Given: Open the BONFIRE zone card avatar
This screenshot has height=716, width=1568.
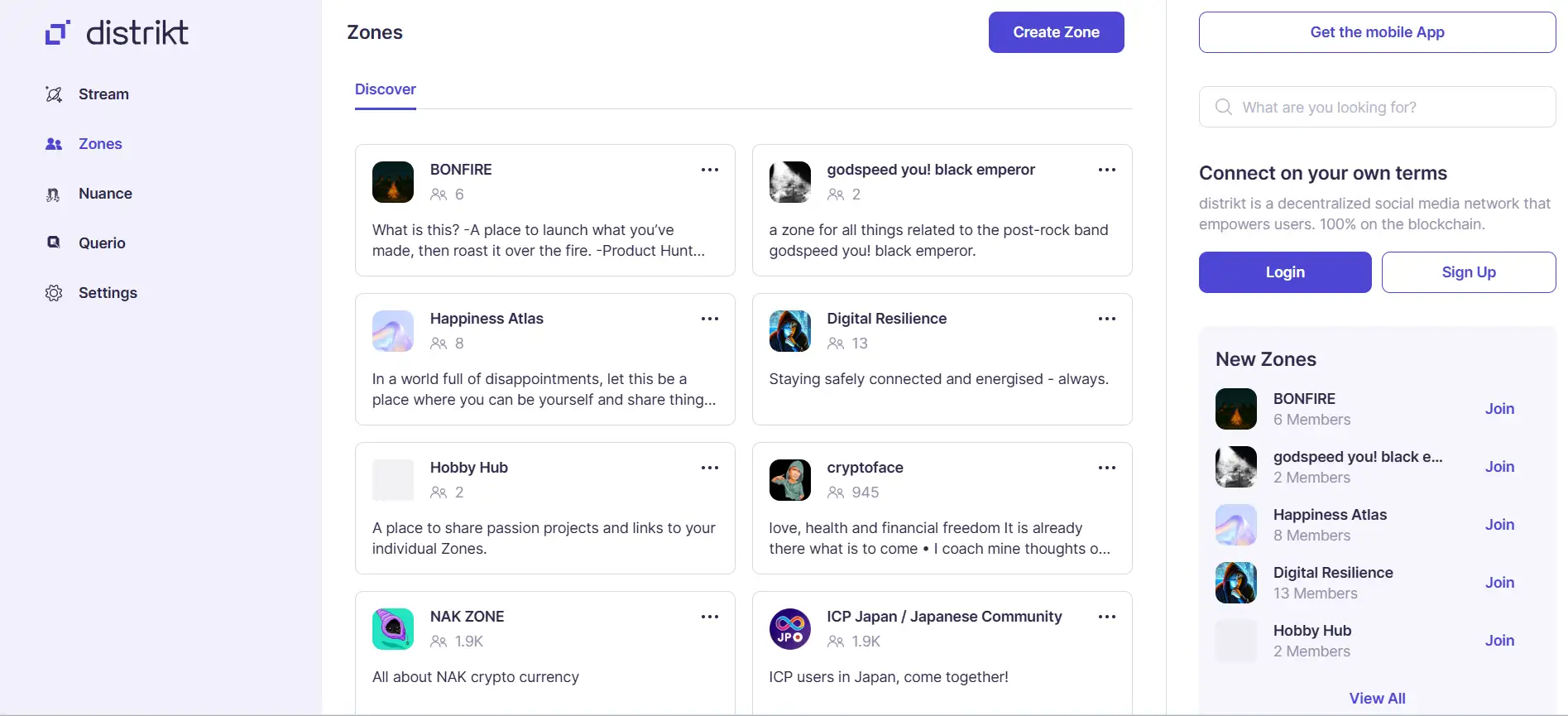Looking at the screenshot, I should click(393, 182).
